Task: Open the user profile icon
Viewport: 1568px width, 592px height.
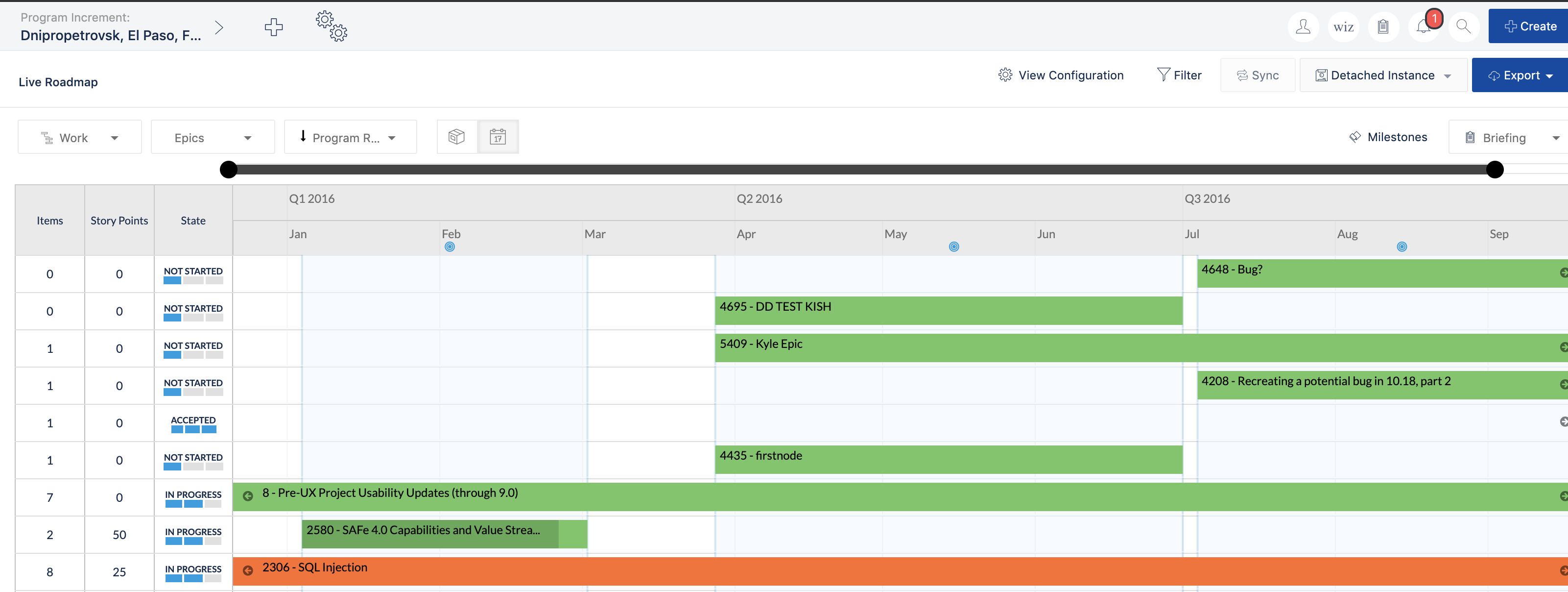Action: (x=1303, y=27)
